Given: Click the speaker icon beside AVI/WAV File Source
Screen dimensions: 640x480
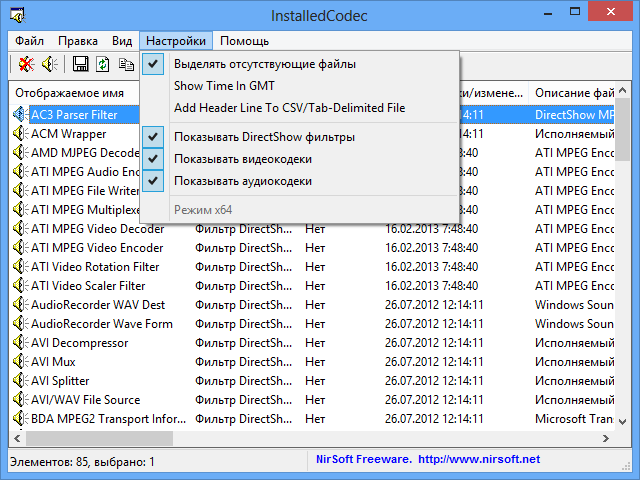Looking at the screenshot, I should 20,400.
